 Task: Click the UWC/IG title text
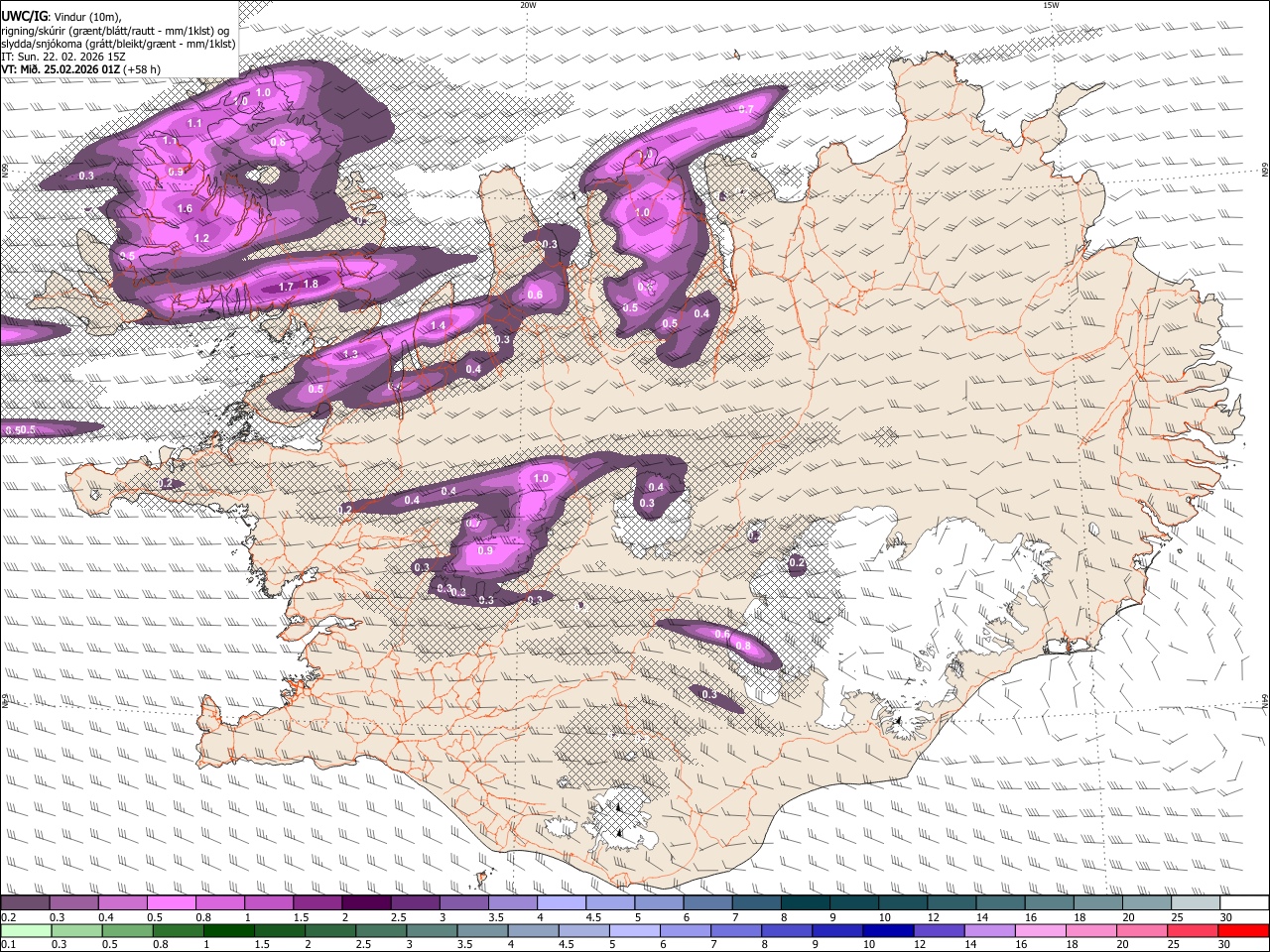tap(23, 16)
